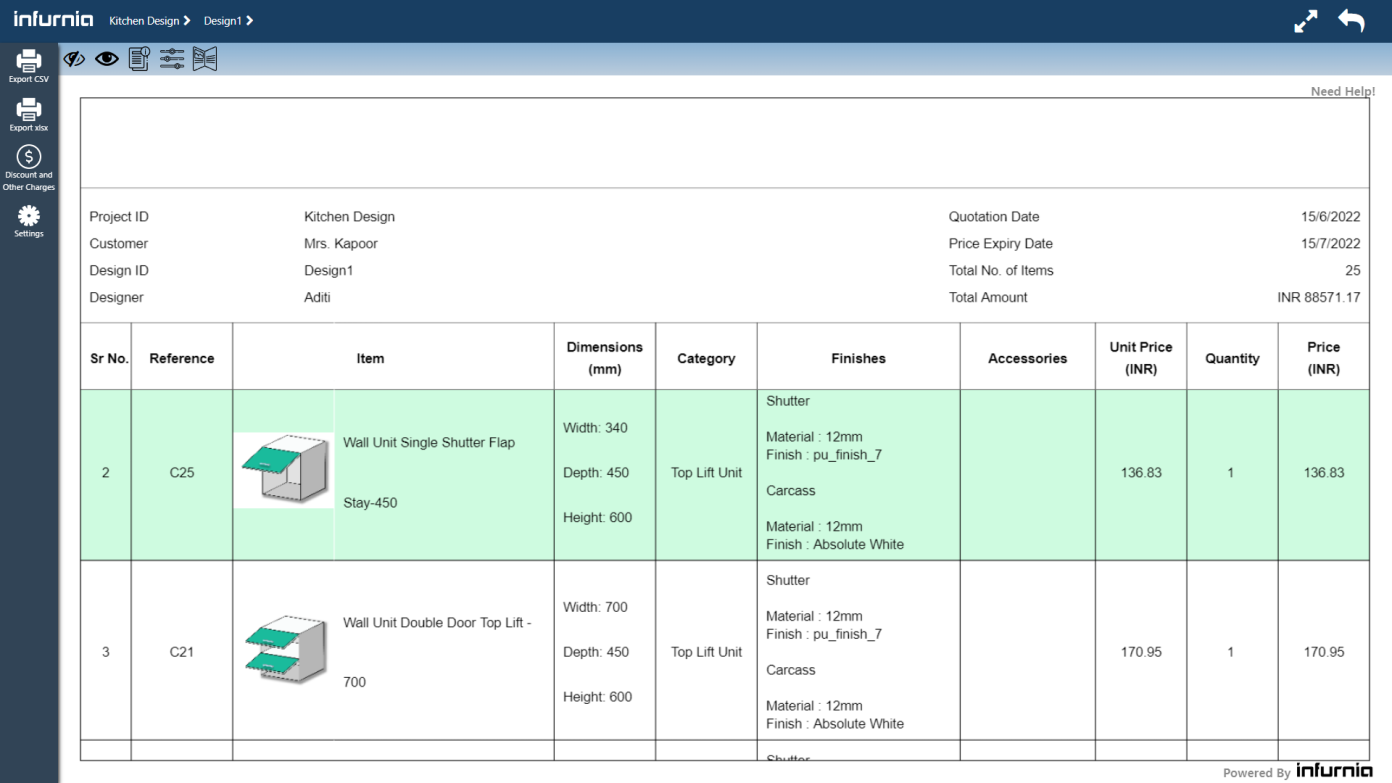Image resolution: width=1392 pixels, height=783 pixels.
Task: Open the quotation Settings panel
Action: (x=28, y=218)
